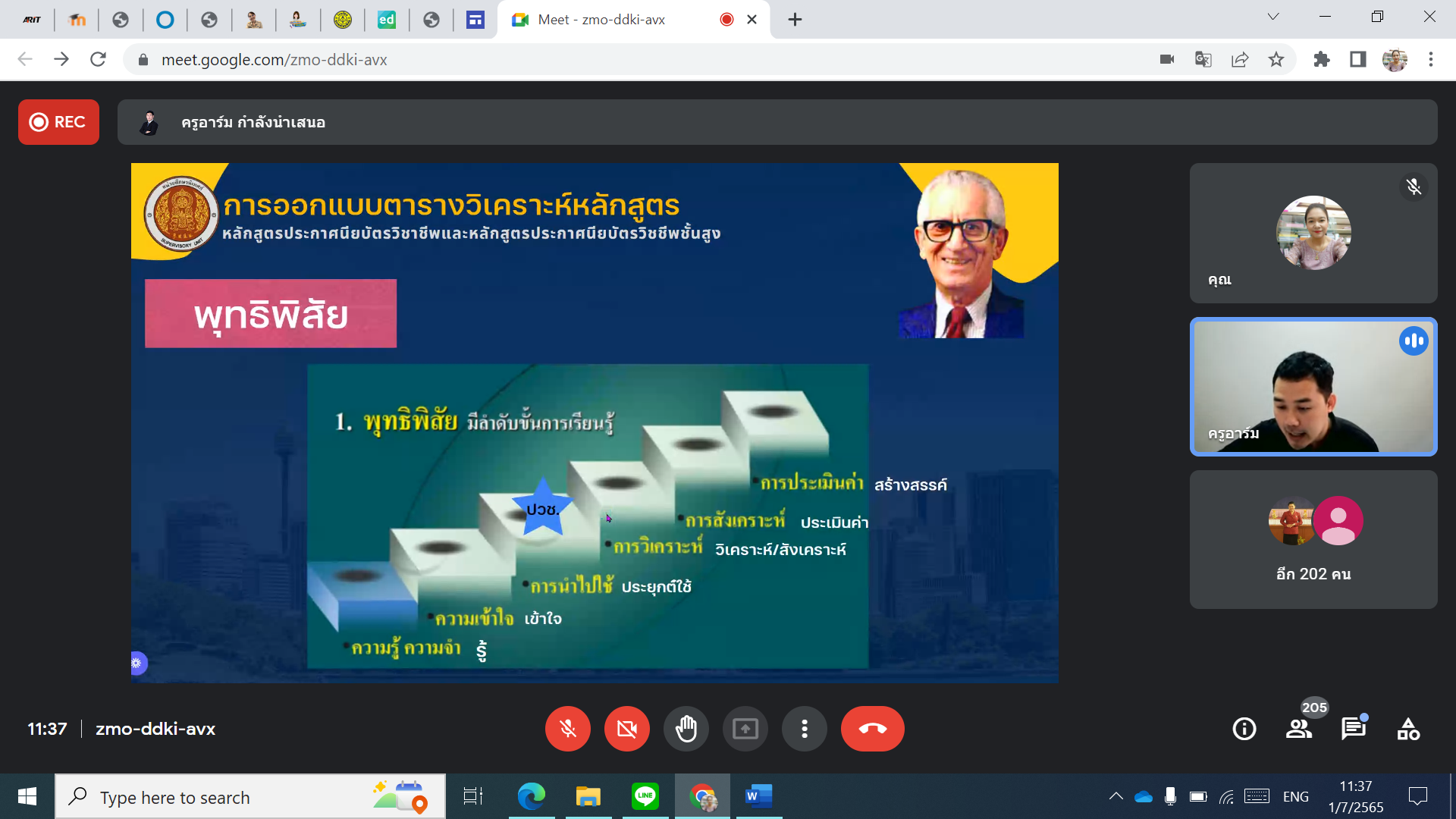Viewport: 1456px width, 819px height.
Task: Open the Chrome profile avatar
Action: coord(1395,59)
